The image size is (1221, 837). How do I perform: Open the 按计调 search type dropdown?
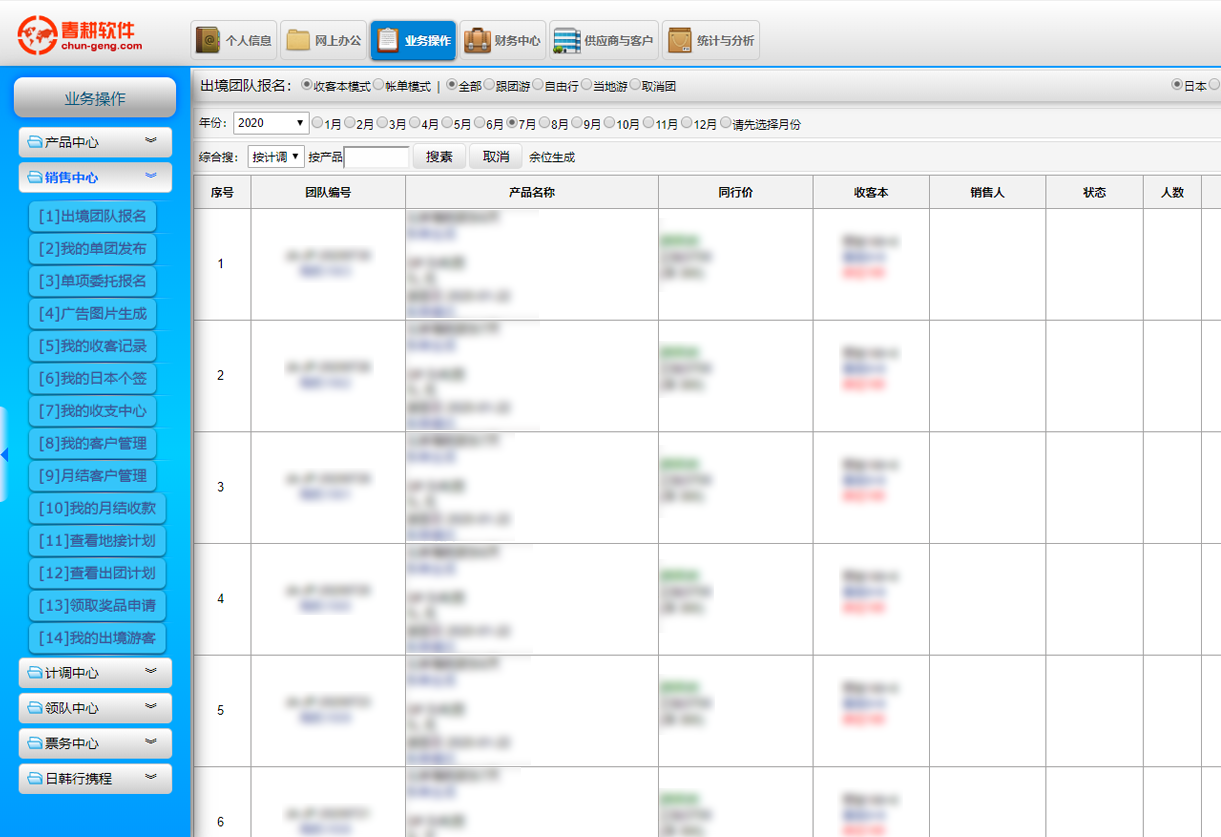(x=276, y=157)
